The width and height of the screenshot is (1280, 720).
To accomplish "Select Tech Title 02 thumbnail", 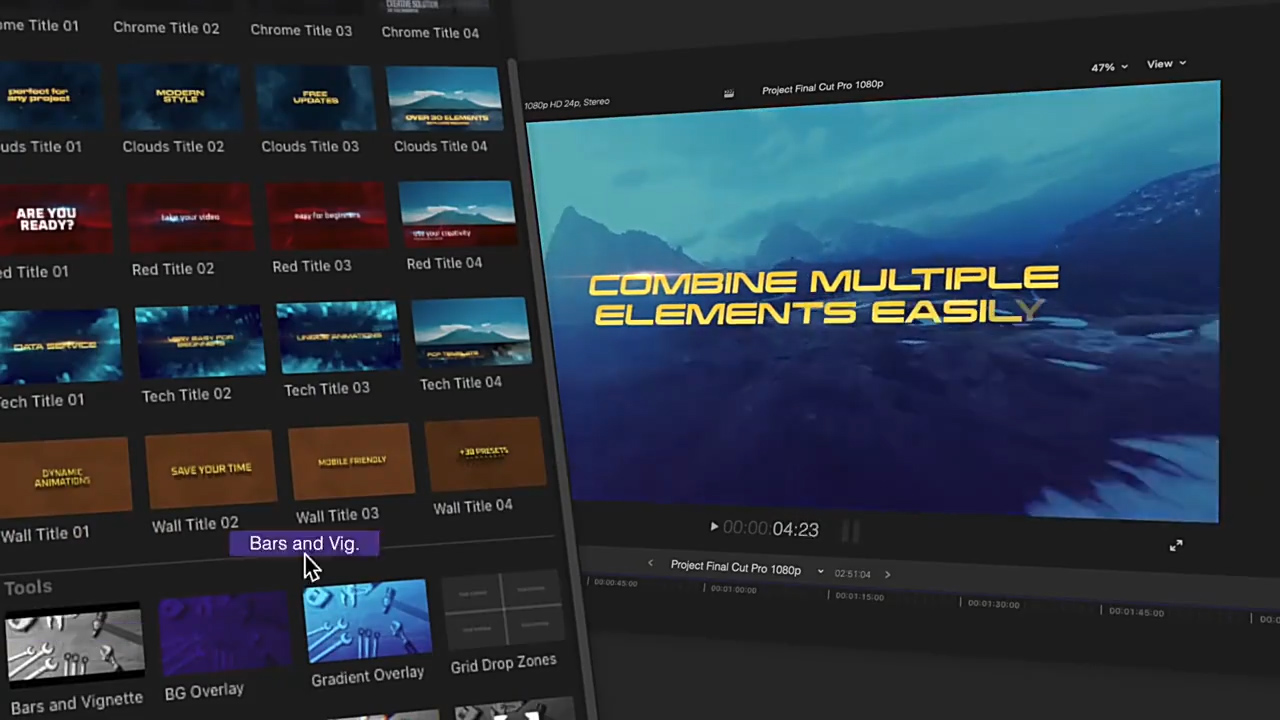I will (199, 343).
